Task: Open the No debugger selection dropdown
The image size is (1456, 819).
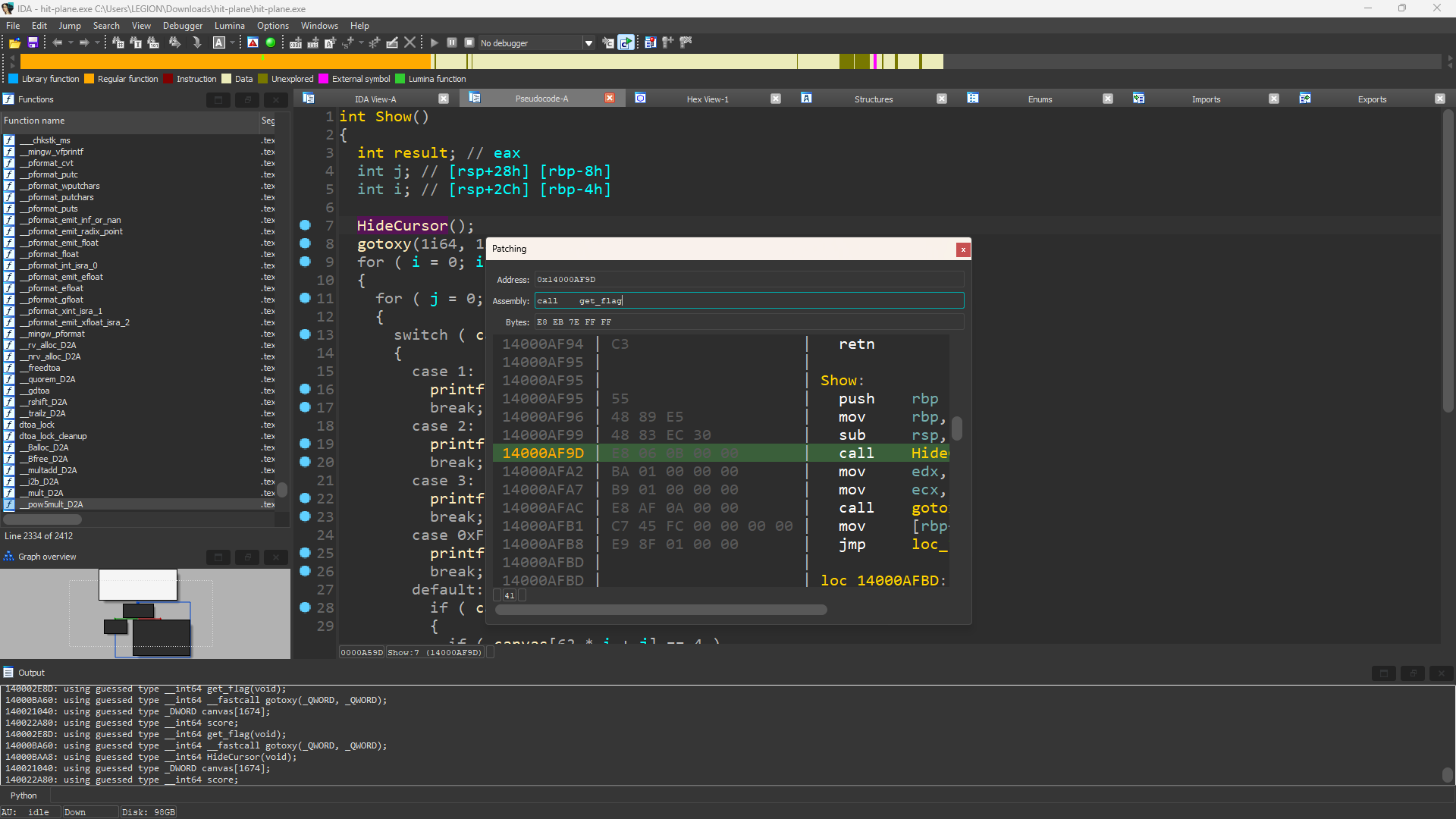Action: [588, 43]
